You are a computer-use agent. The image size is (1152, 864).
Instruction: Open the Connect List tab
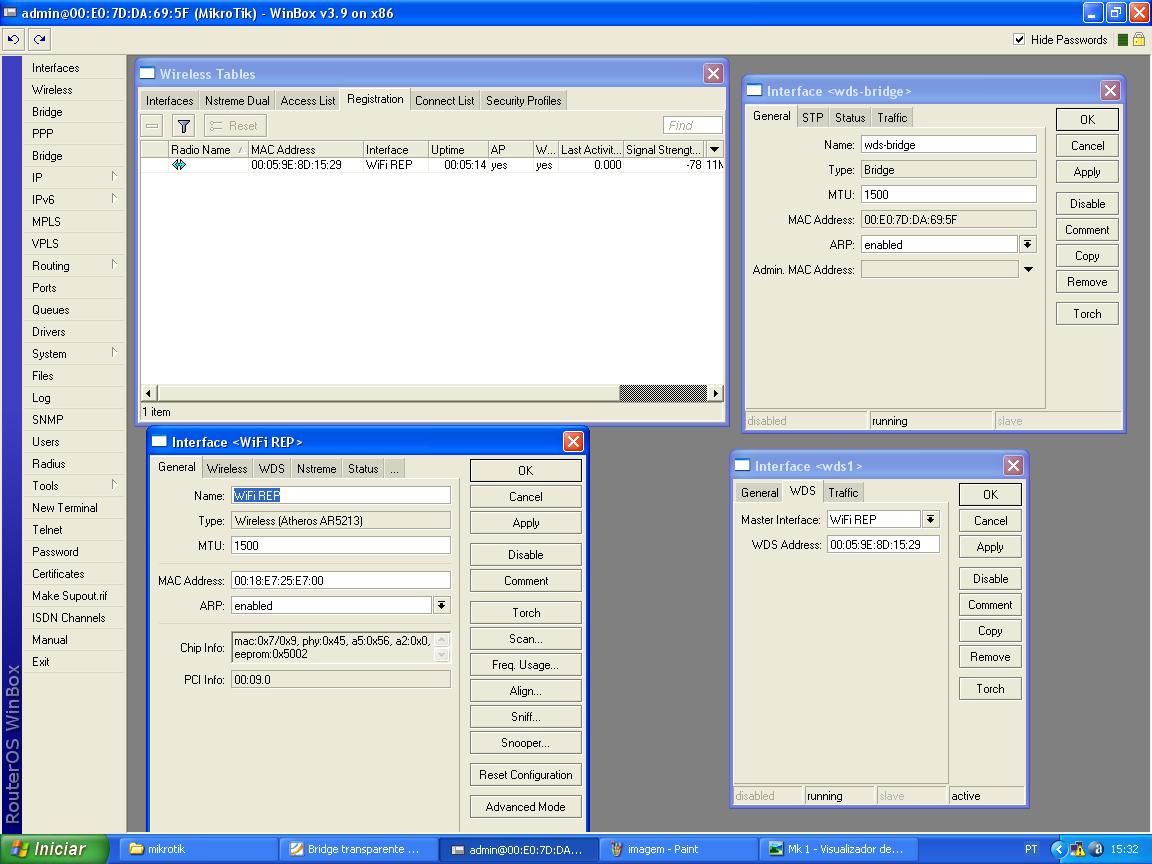444,101
